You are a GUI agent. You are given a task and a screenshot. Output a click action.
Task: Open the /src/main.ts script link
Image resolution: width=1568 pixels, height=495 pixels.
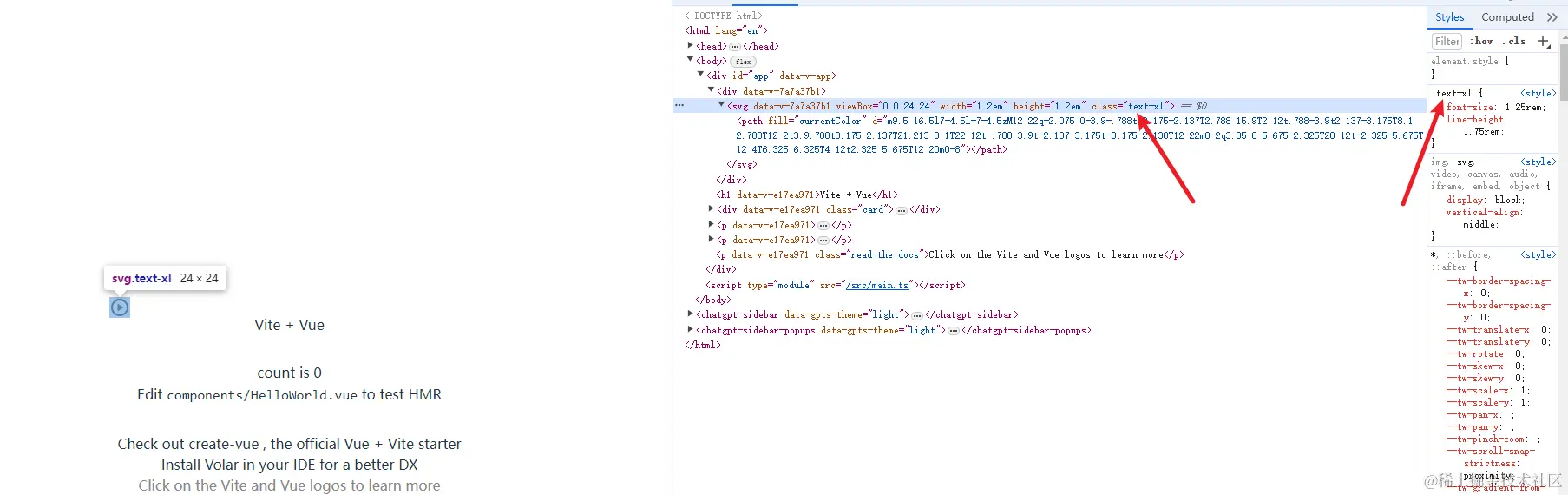876,285
